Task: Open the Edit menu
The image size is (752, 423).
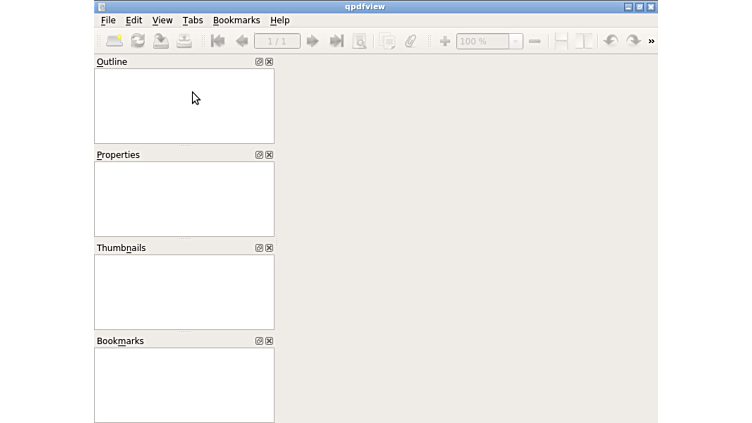Action: pos(134,20)
